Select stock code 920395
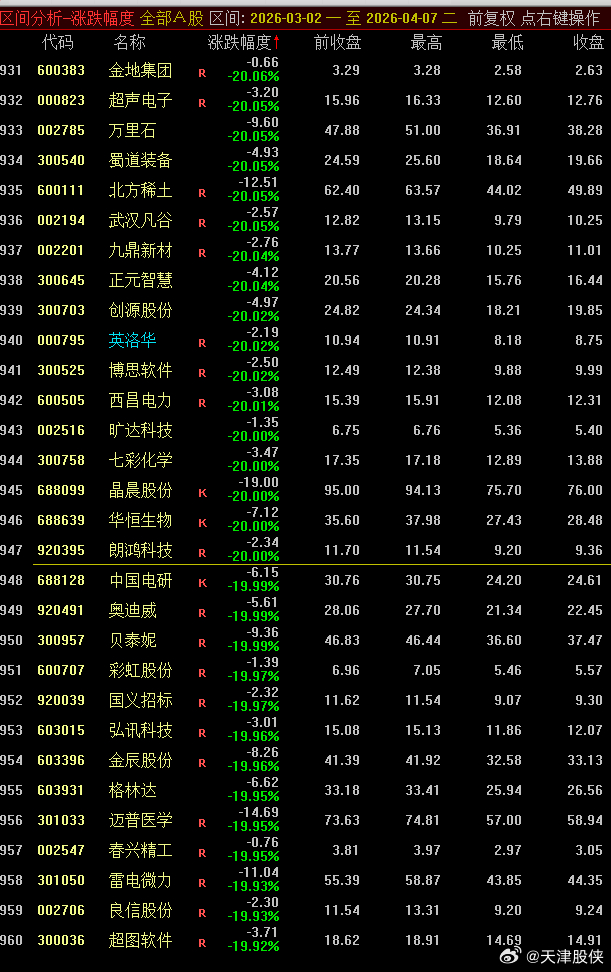 [x=61, y=550]
